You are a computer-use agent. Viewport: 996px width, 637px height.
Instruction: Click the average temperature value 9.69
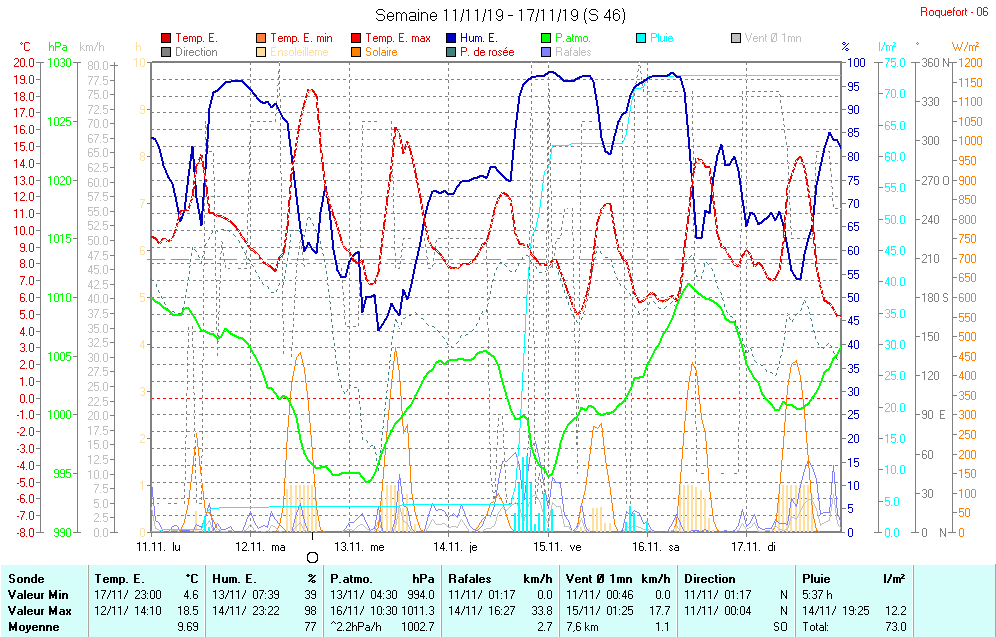188,627
